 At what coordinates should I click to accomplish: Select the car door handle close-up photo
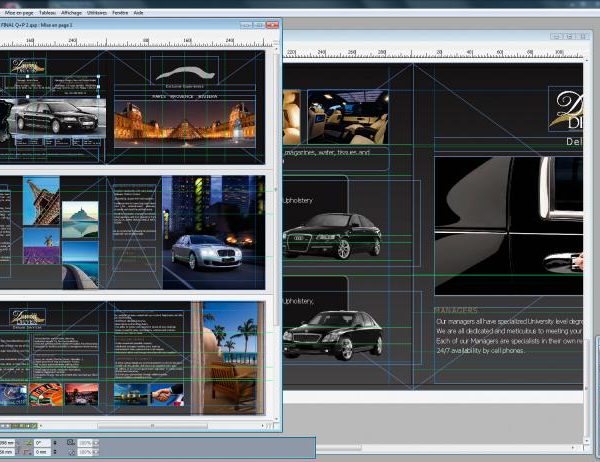tap(509, 225)
